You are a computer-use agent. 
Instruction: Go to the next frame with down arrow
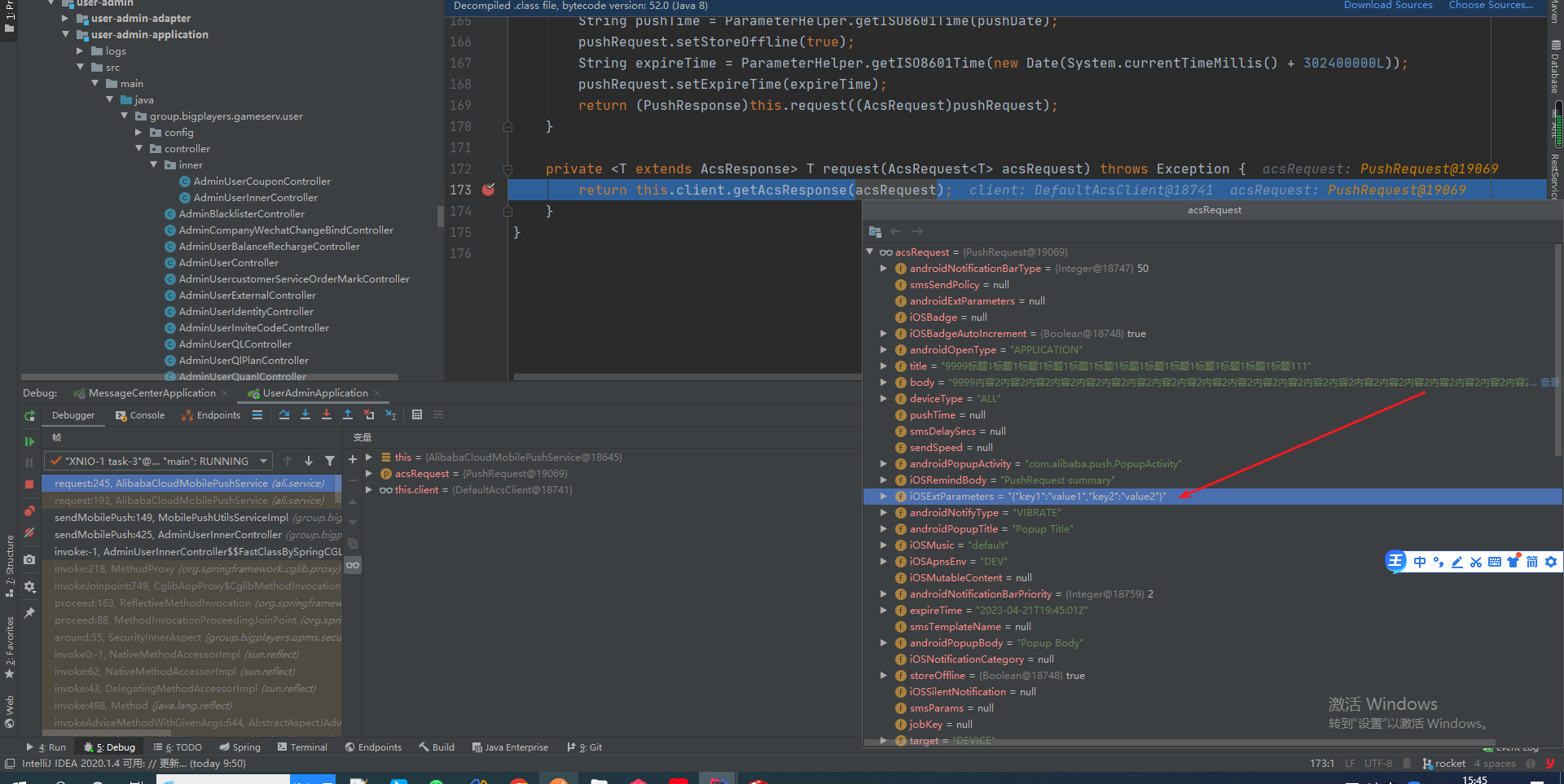tap(309, 461)
